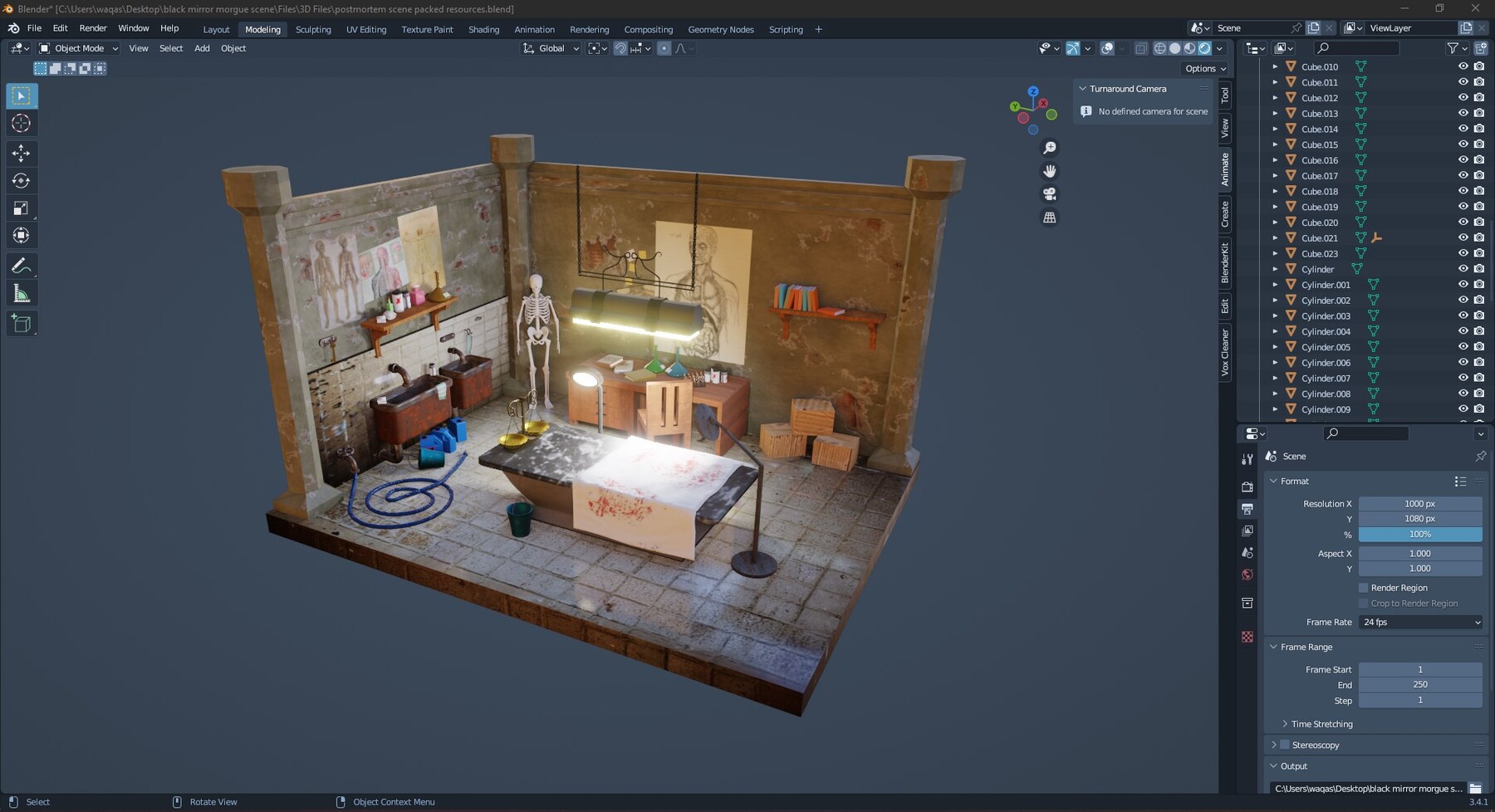Hide Cube.010 in the outliner
The image size is (1495, 812).
tap(1464, 66)
